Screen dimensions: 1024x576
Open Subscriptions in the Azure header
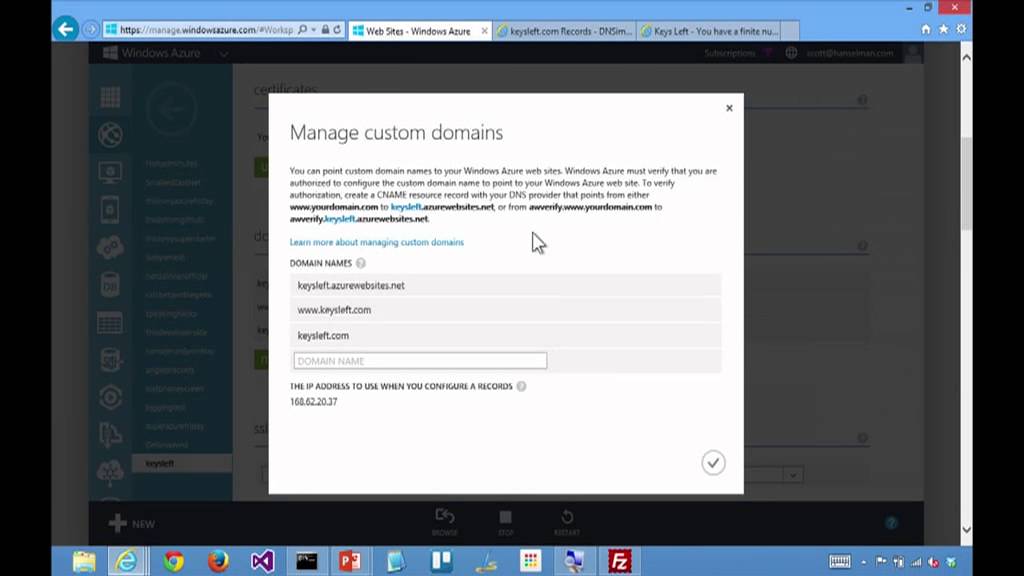[729, 53]
